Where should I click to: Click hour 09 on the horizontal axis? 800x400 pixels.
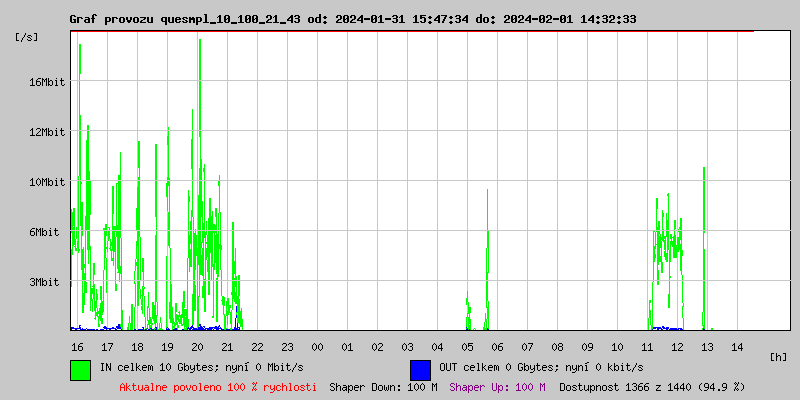click(587, 347)
